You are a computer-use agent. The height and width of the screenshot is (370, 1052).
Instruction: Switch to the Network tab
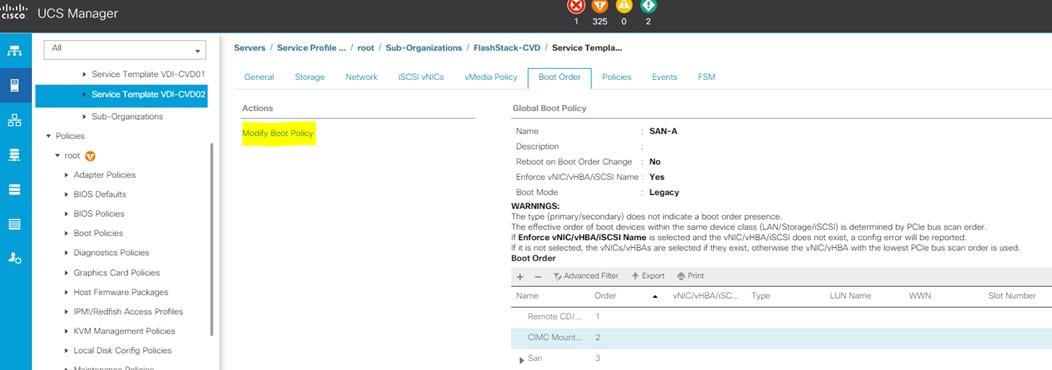[362, 77]
